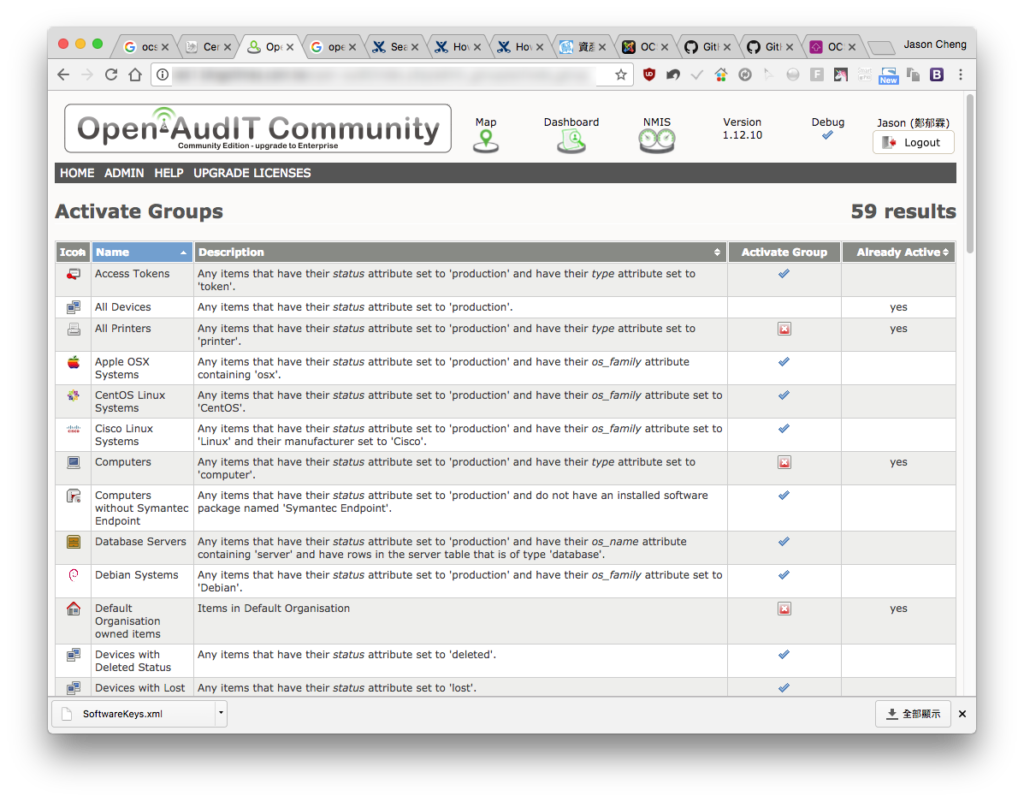Deactivate the Computers group red X

pyautogui.click(x=784, y=462)
